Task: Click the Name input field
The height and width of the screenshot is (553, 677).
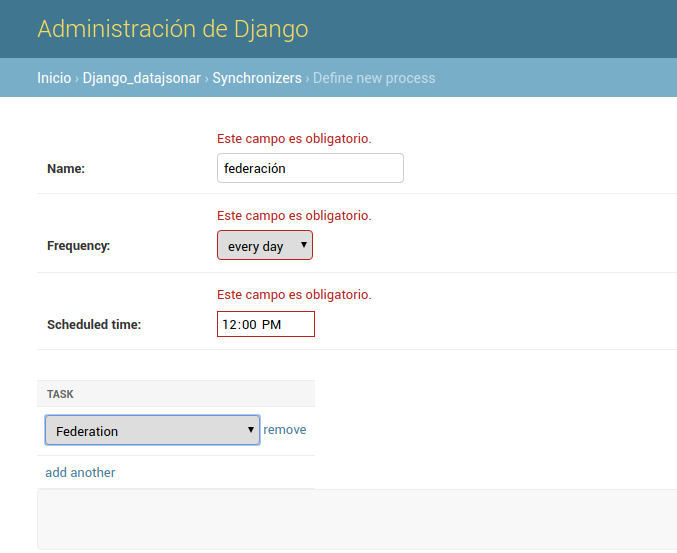Action: tap(310, 168)
